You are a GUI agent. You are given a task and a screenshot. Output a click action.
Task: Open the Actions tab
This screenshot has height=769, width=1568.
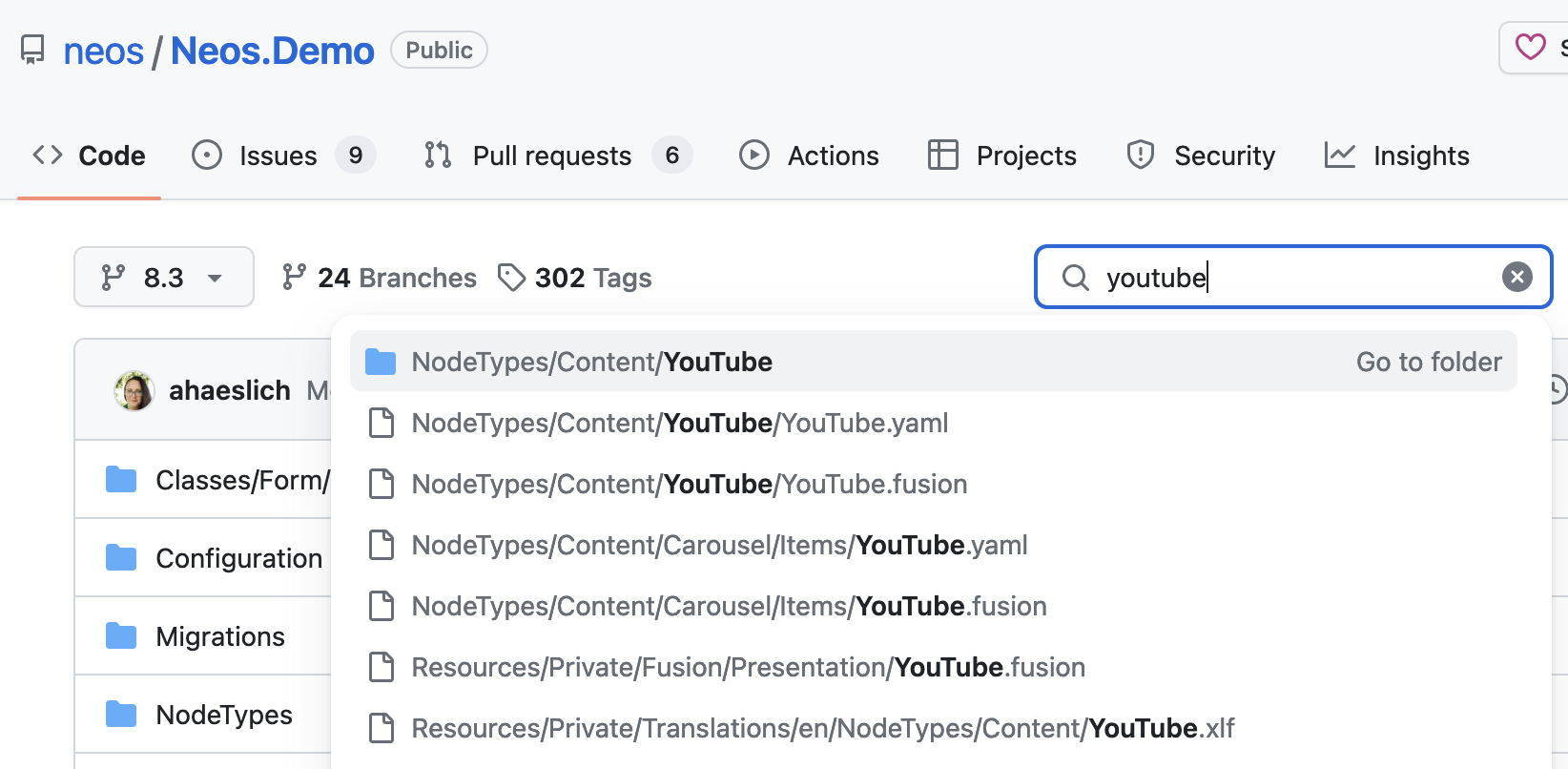tap(809, 156)
